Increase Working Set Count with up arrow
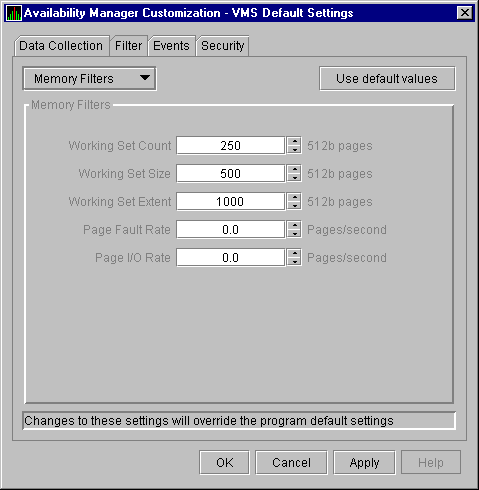Viewport: 479px width, 490px height. click(294, 141)
